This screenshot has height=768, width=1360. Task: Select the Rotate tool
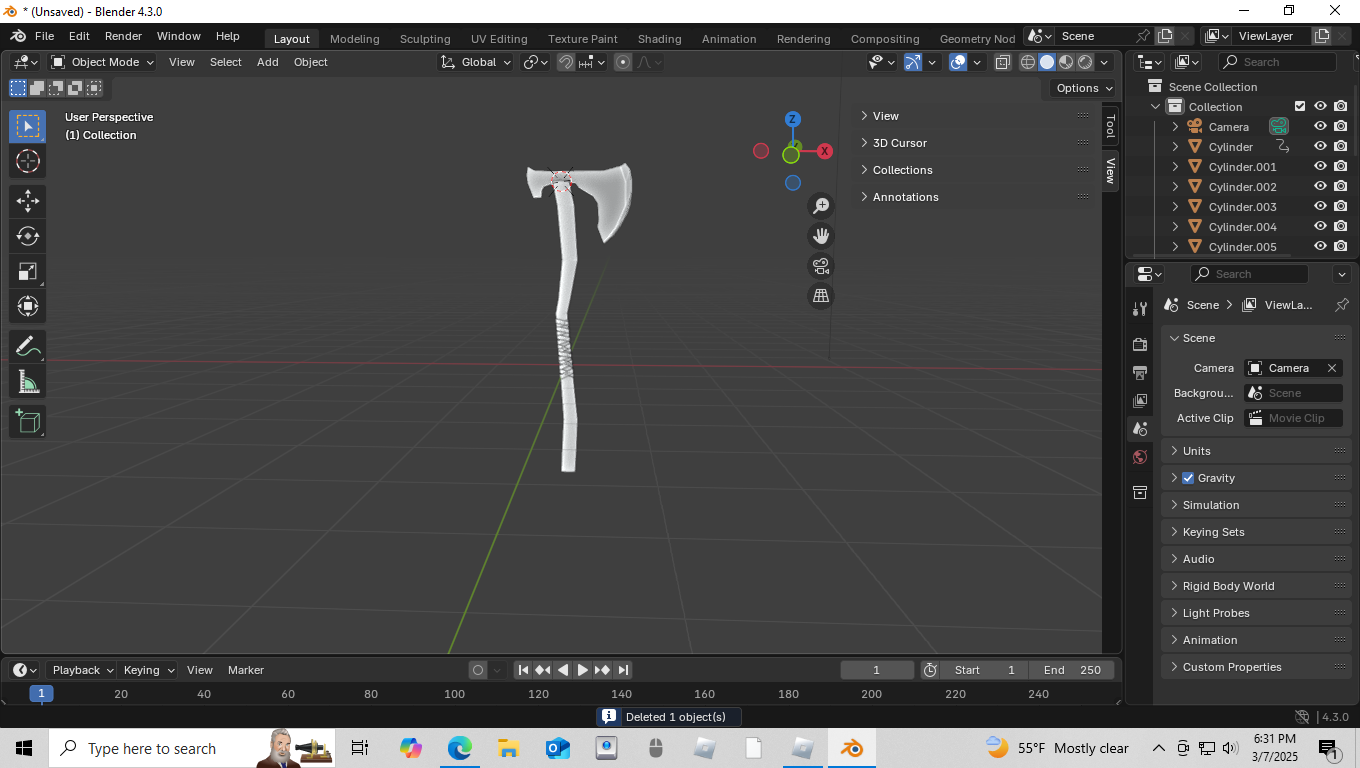pos(27,236)
